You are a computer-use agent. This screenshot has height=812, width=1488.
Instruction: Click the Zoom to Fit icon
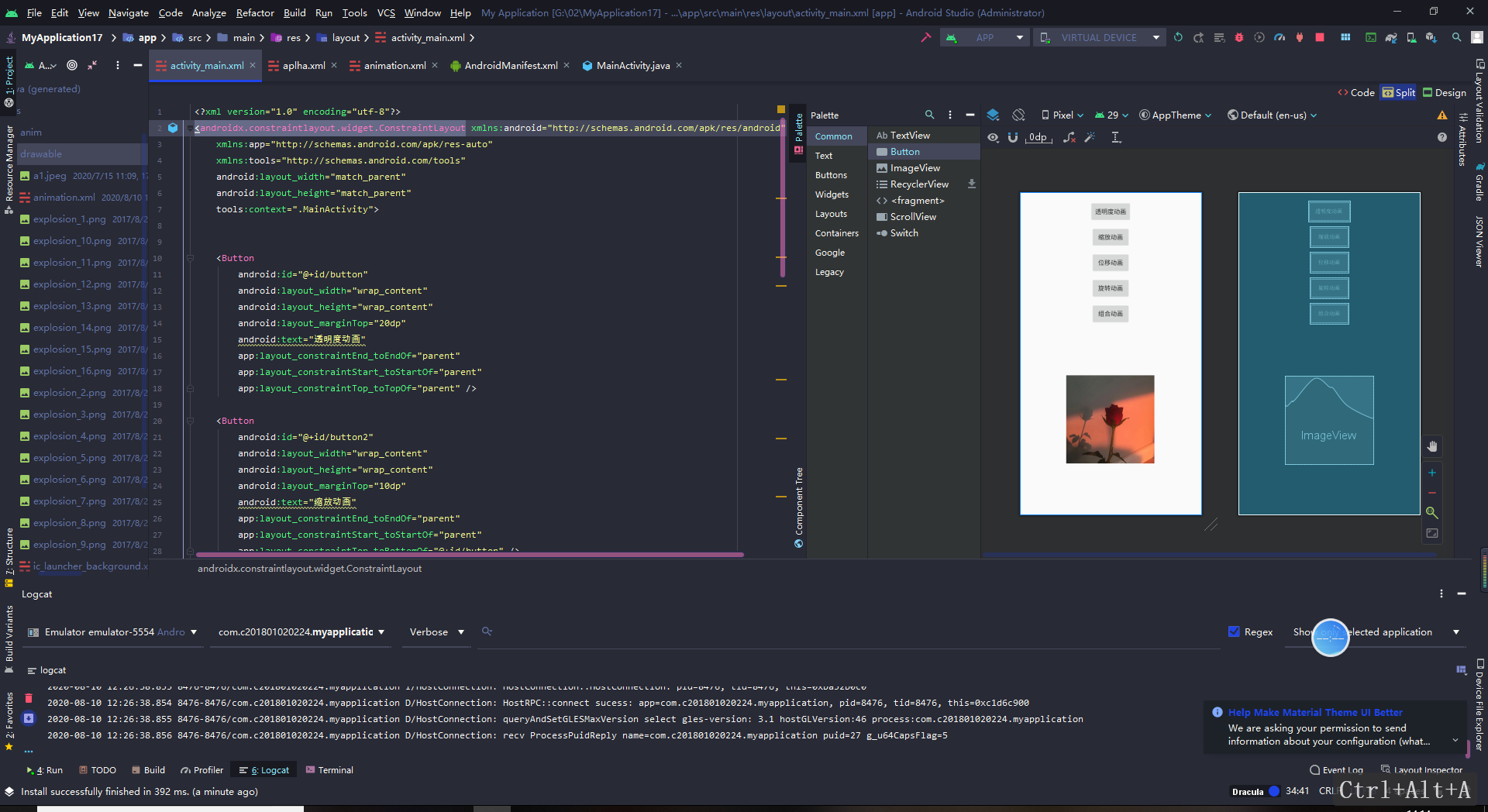coord(1432,533)
